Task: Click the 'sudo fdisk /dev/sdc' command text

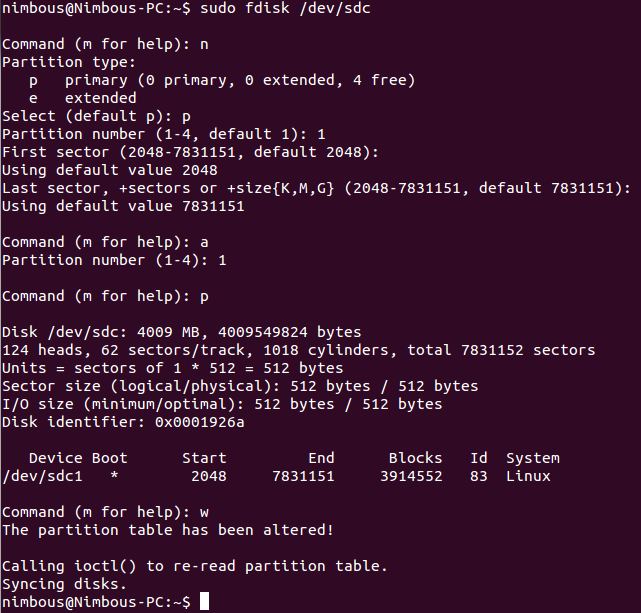Action: tap(285, 8)
